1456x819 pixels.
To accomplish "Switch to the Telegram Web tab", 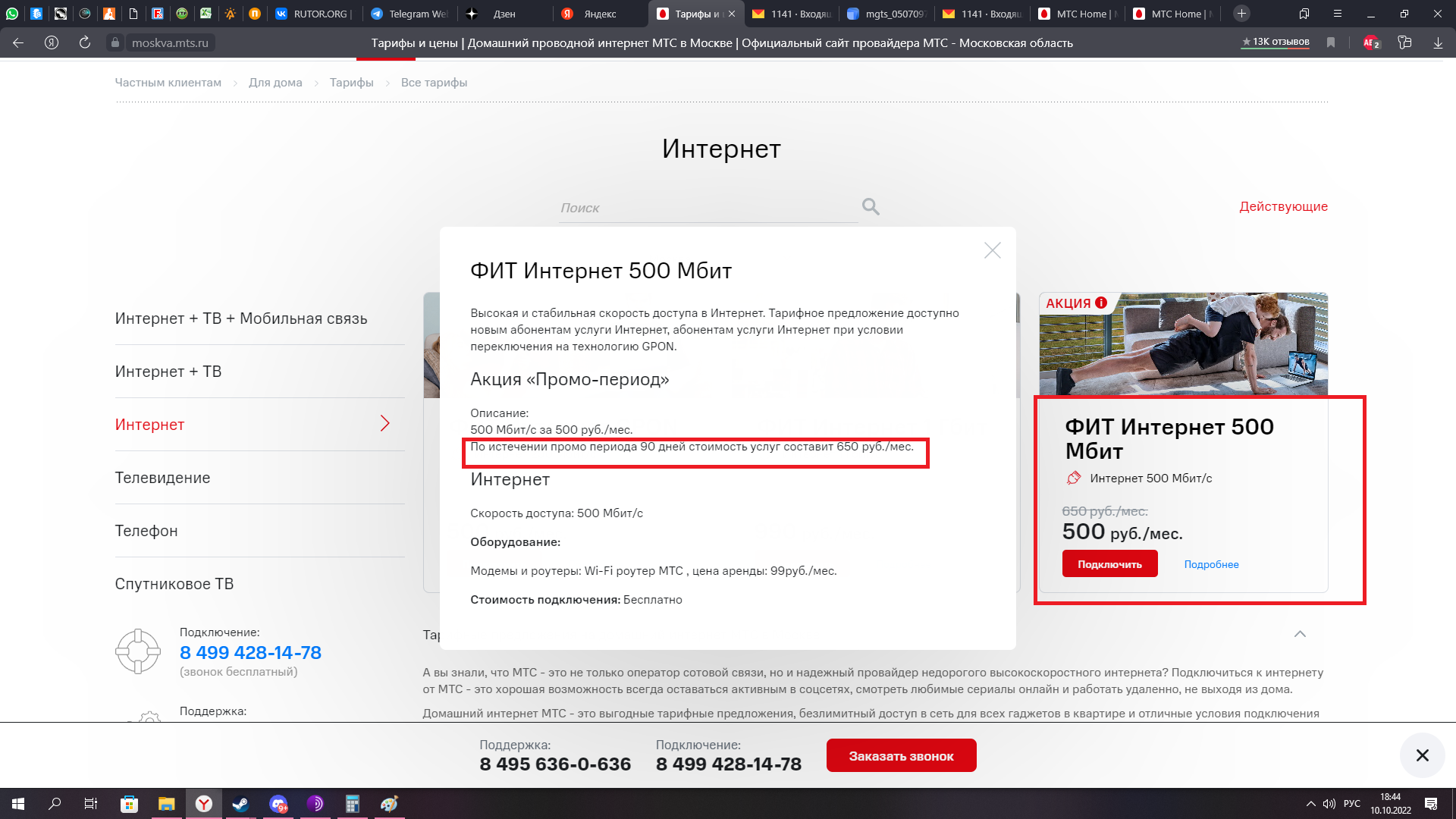I will click(x=410, y=14).
